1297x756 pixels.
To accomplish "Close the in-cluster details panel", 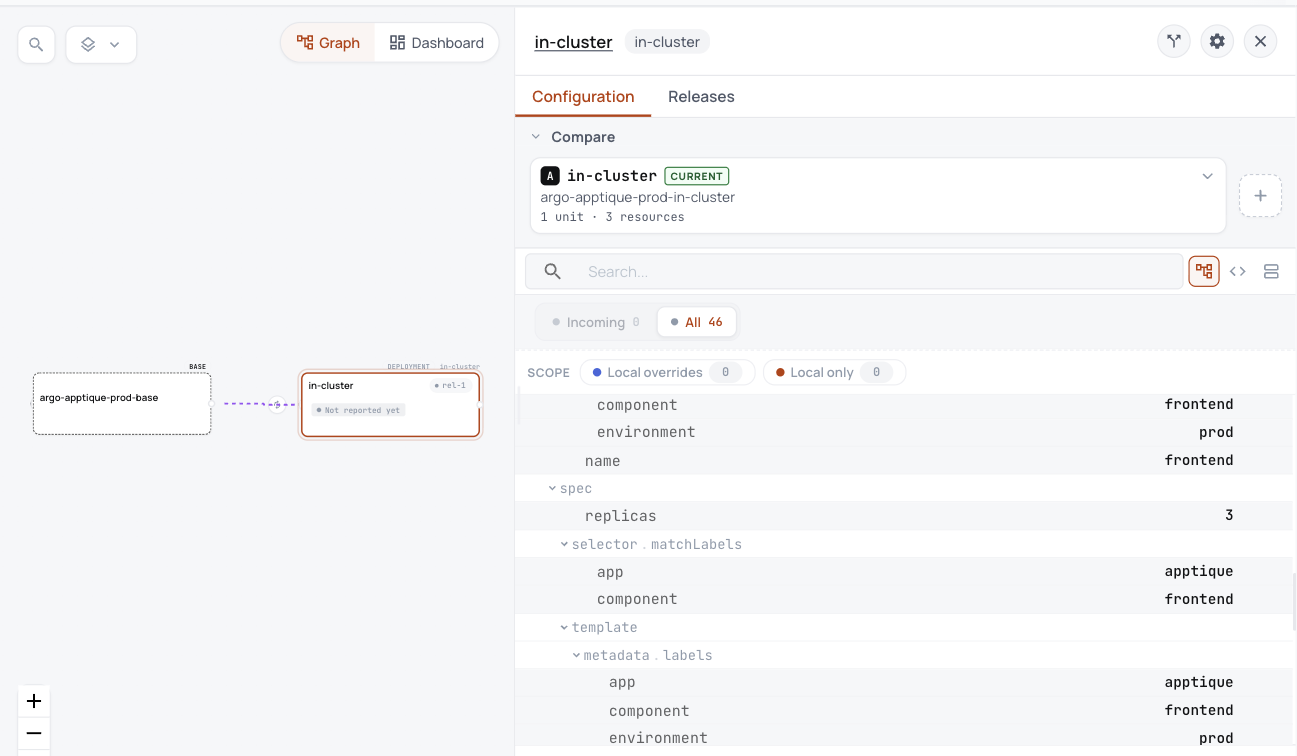I will pos(1261,42).
